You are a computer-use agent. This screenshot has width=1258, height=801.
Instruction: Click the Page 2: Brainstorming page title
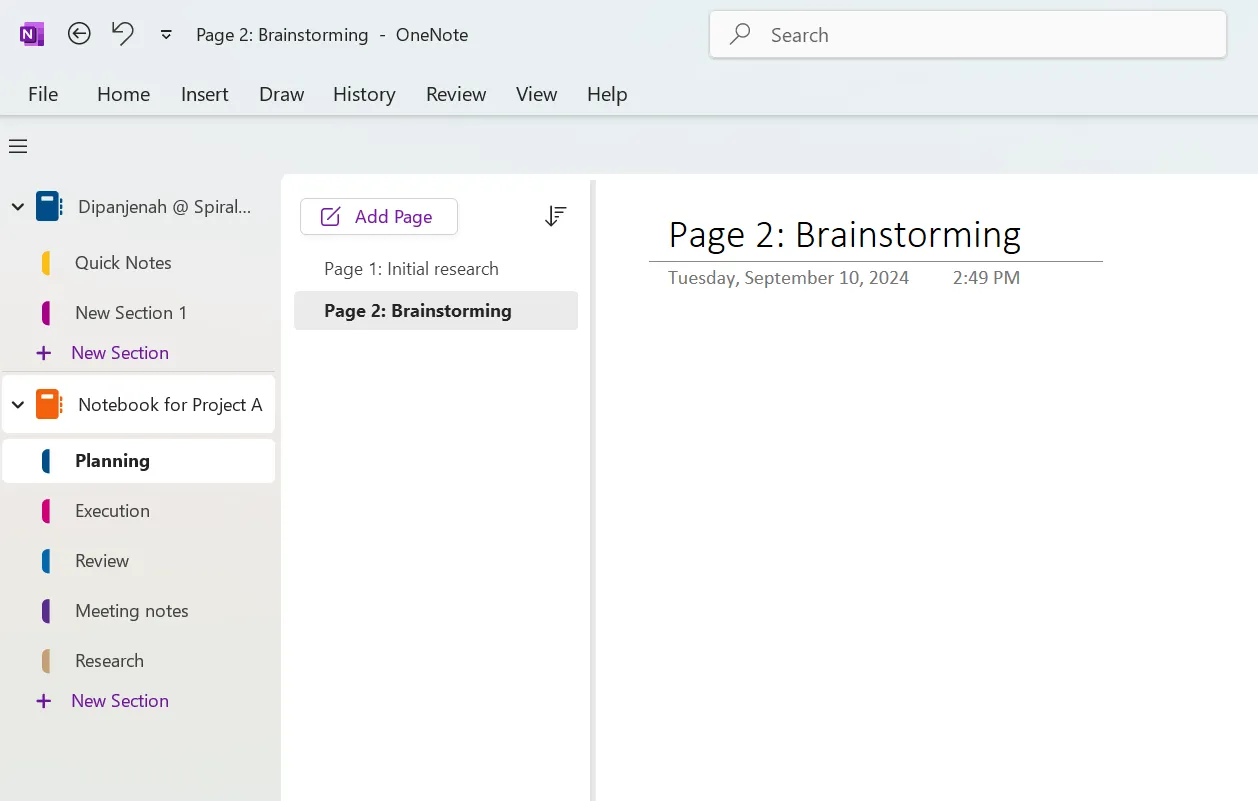845,234
